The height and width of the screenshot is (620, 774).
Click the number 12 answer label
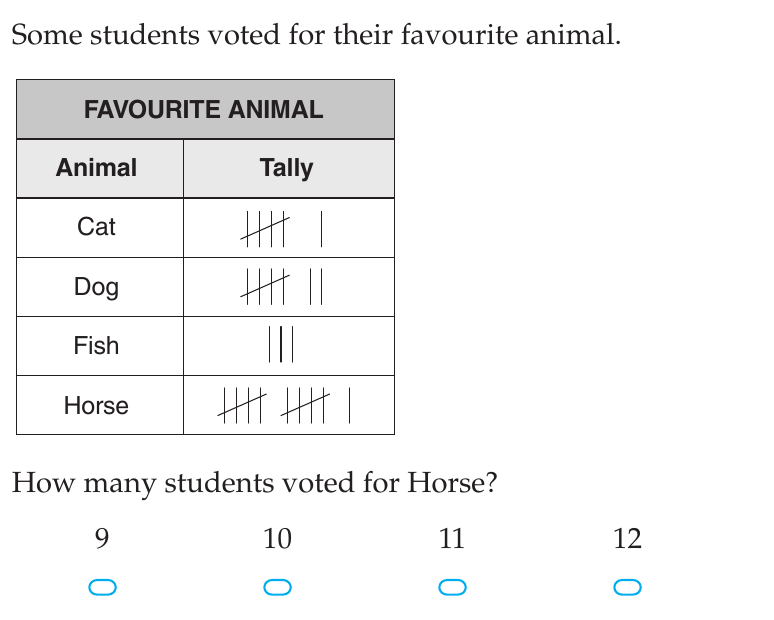(627, 538)
